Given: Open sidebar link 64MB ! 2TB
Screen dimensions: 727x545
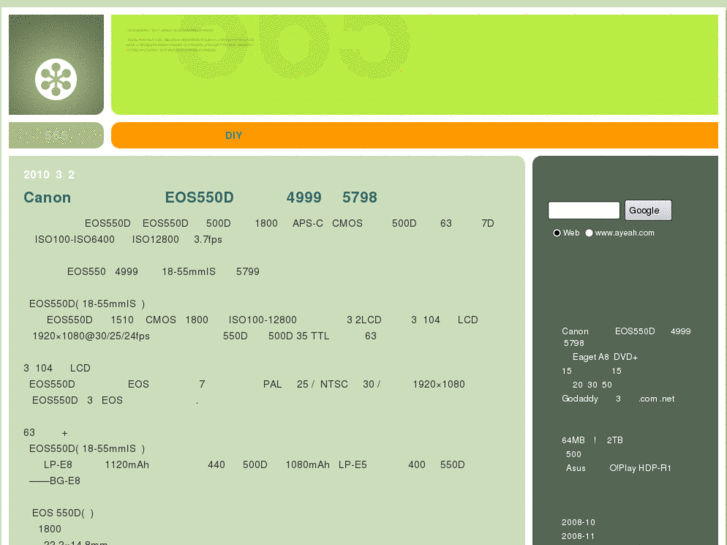Looking at the screenshot, I should tap(592, 440).
